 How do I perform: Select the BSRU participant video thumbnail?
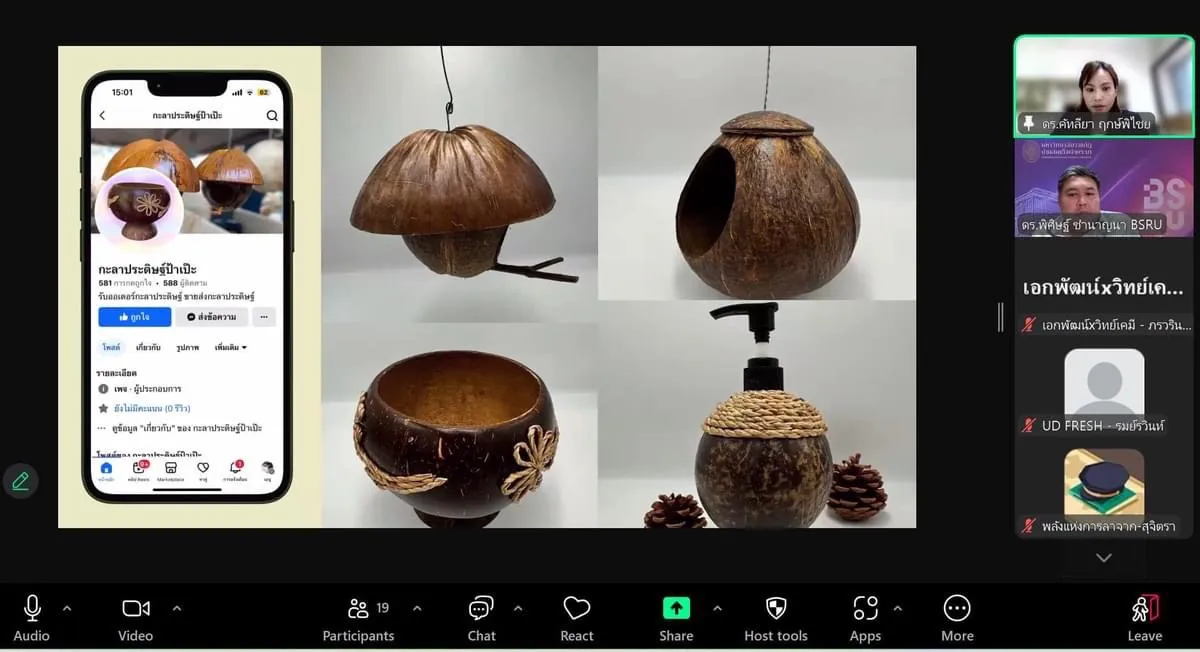[1103, 187]
